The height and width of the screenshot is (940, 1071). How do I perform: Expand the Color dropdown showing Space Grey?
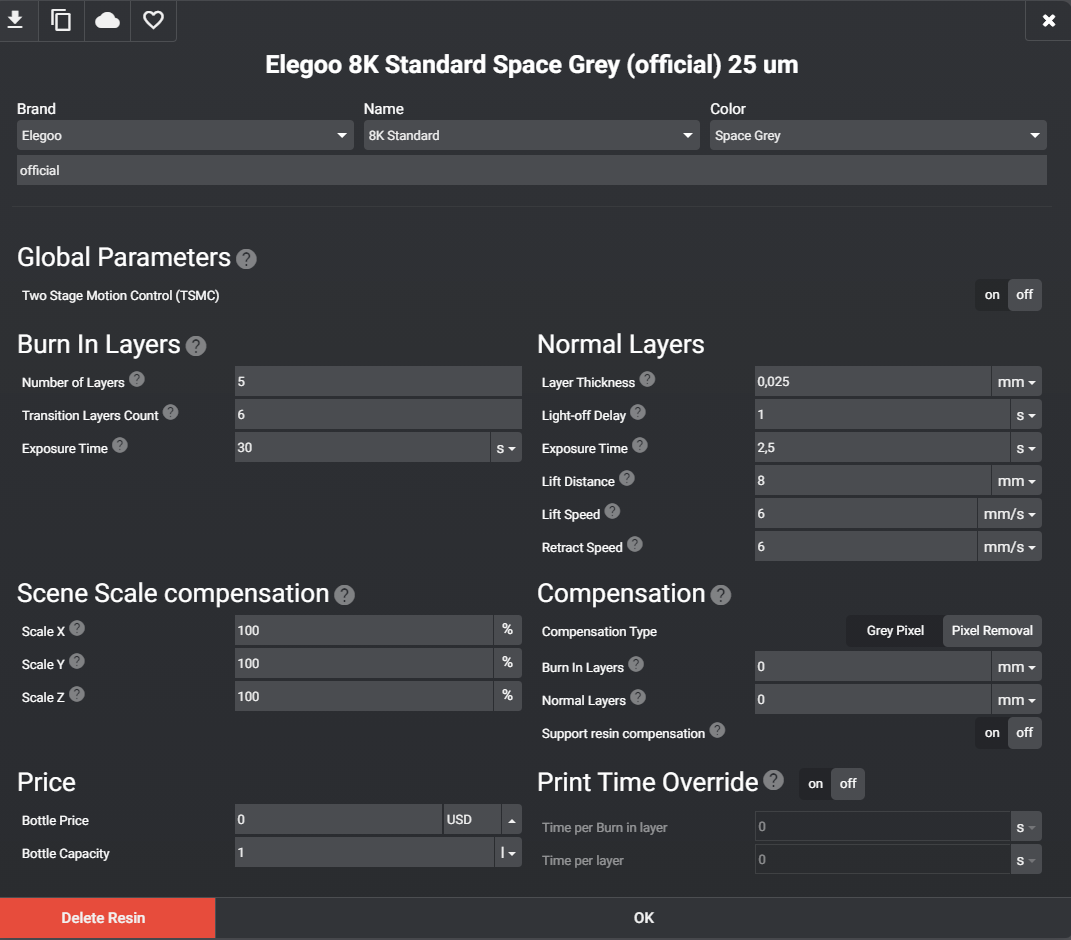pos(877,136)
